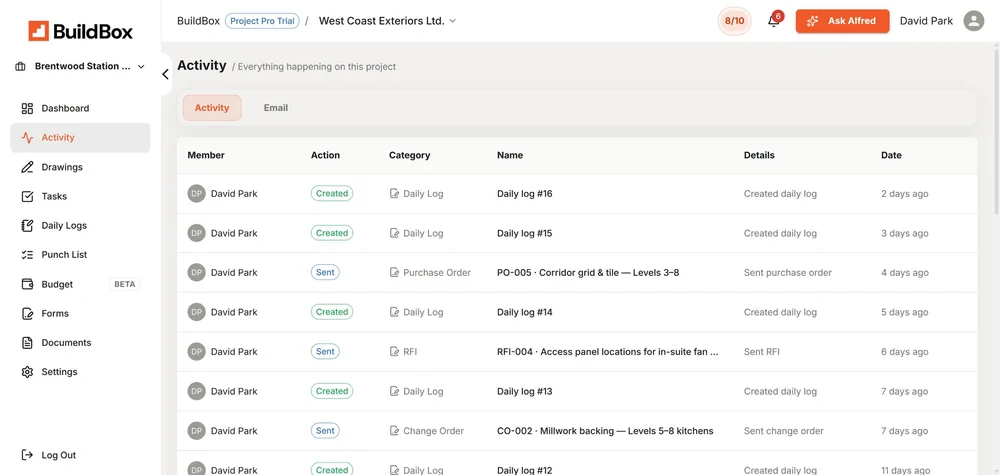The image size is (1000, 475).
Task: Click the BuildBox logo
Action: tap(80, 31)
